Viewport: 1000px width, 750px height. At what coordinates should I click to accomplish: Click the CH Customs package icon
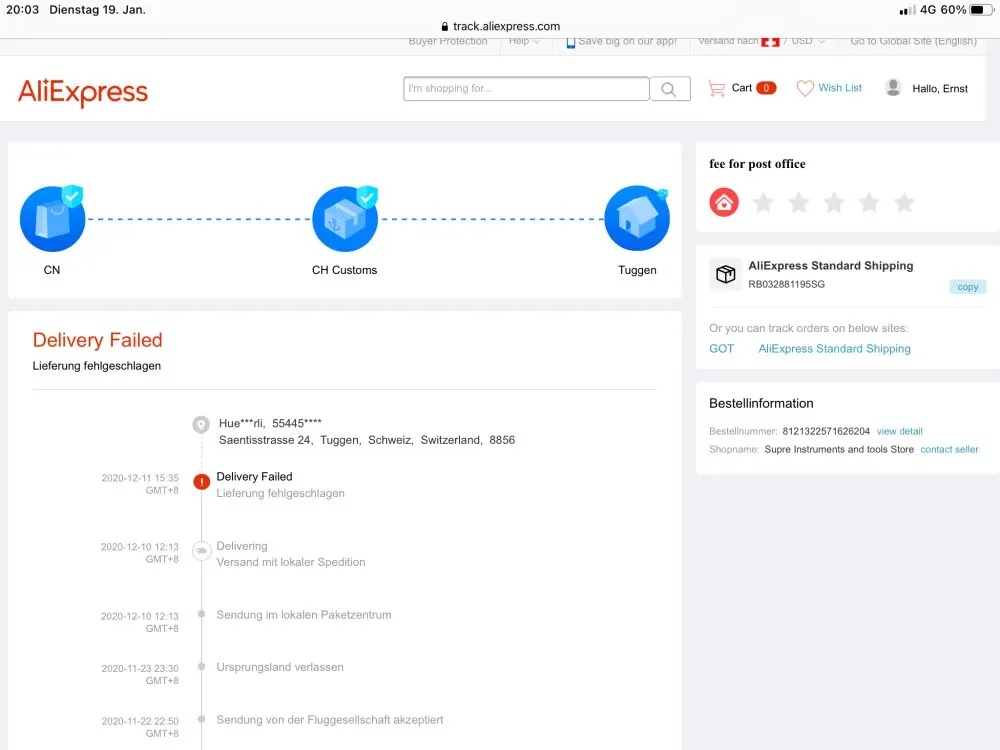(345, 219)
